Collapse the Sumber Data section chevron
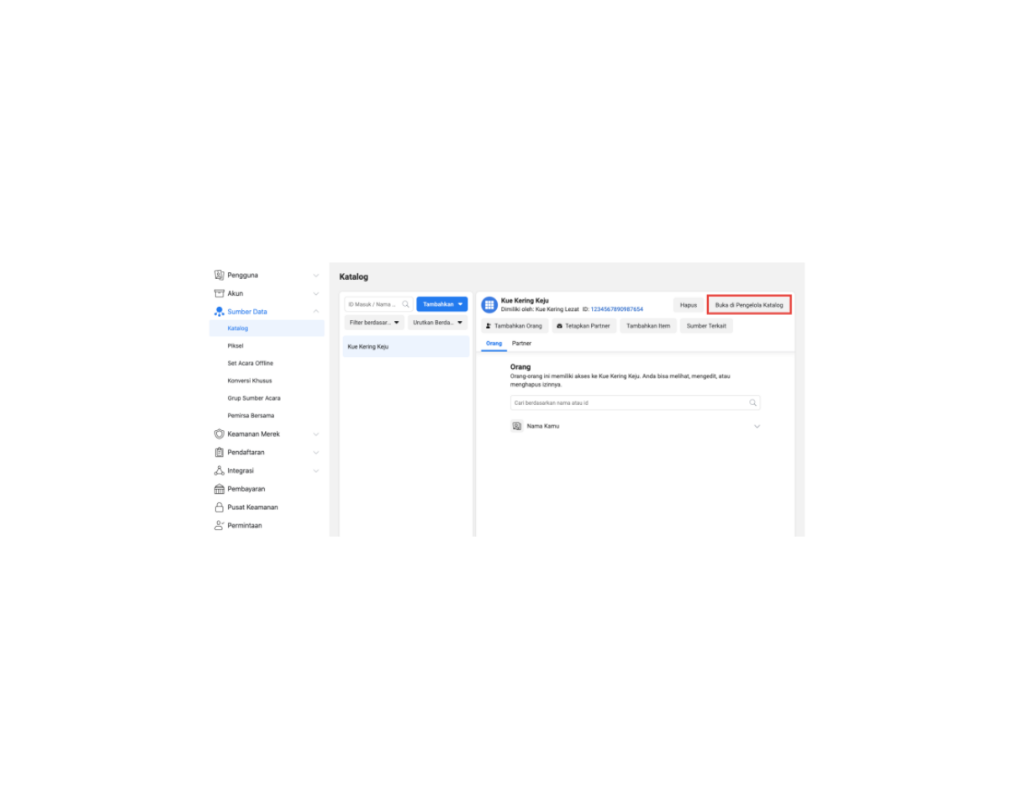1024x800 pixels. [x=316, y=311]
